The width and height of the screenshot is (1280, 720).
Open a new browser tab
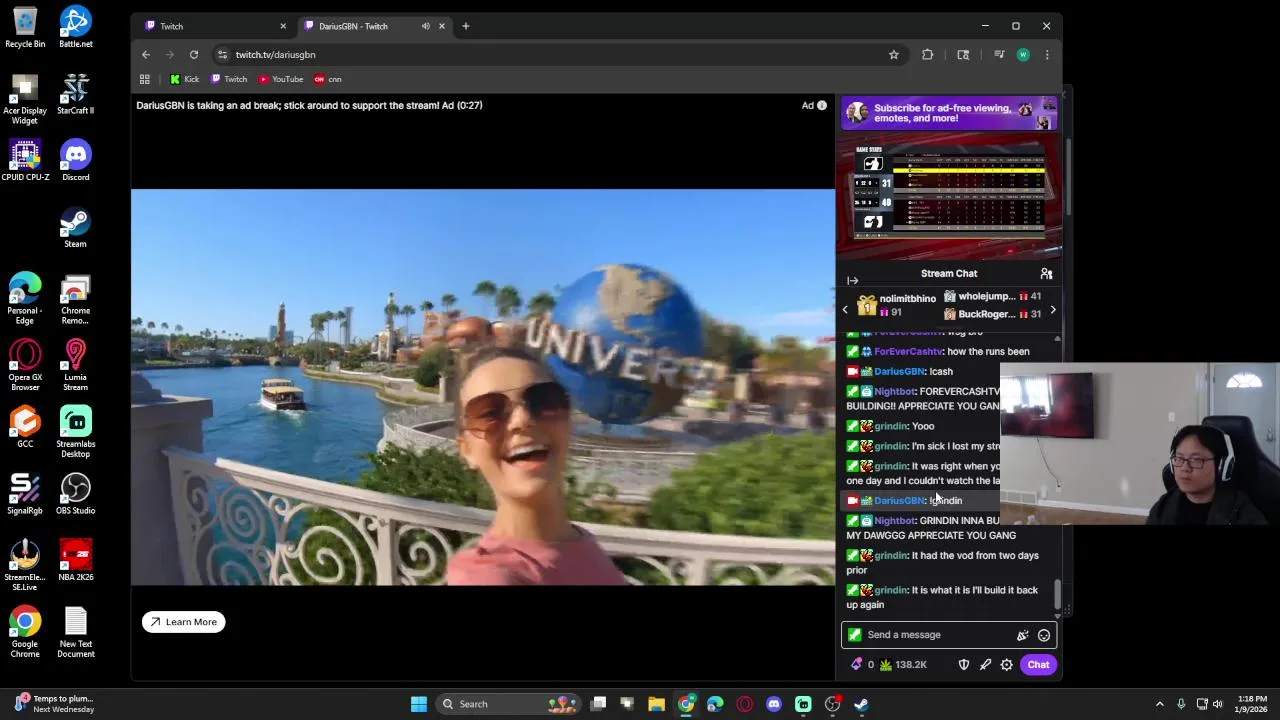pos(466,26)
